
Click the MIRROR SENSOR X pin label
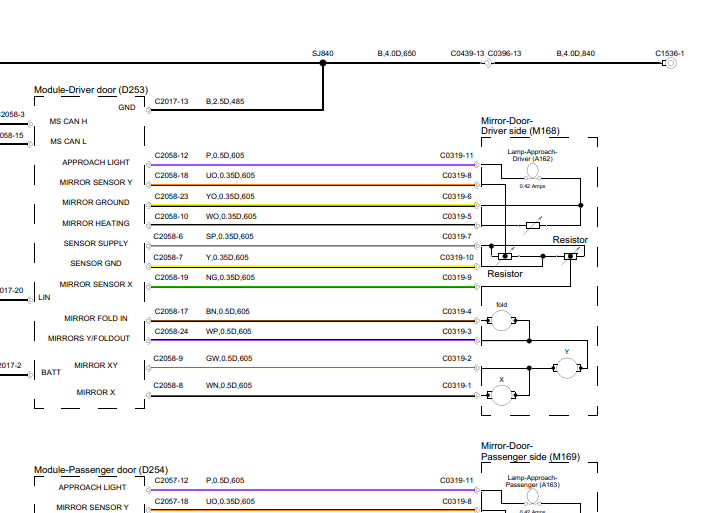(96, 284)
